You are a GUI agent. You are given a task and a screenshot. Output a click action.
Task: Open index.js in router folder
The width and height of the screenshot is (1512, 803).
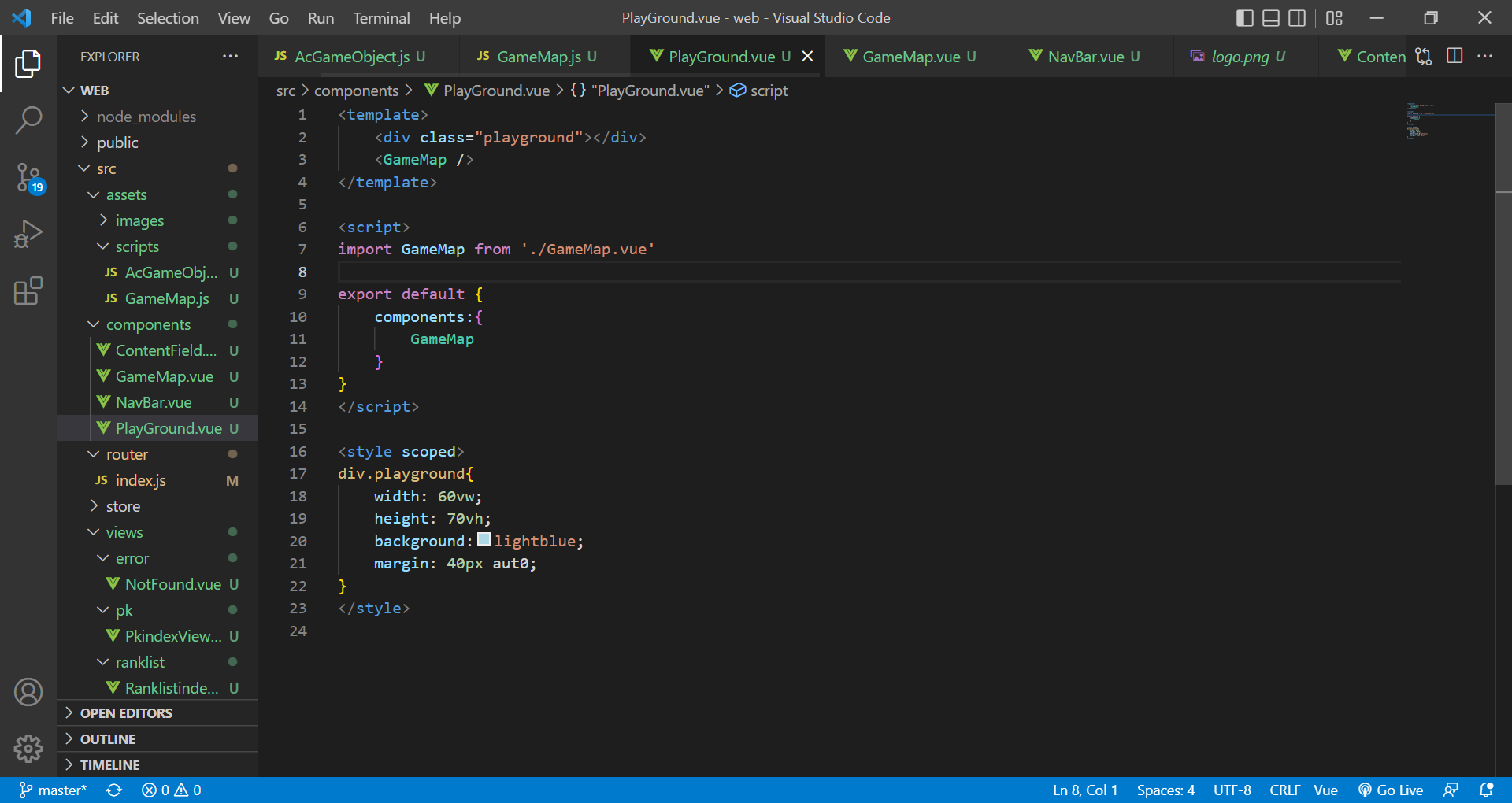coord(157,480)
